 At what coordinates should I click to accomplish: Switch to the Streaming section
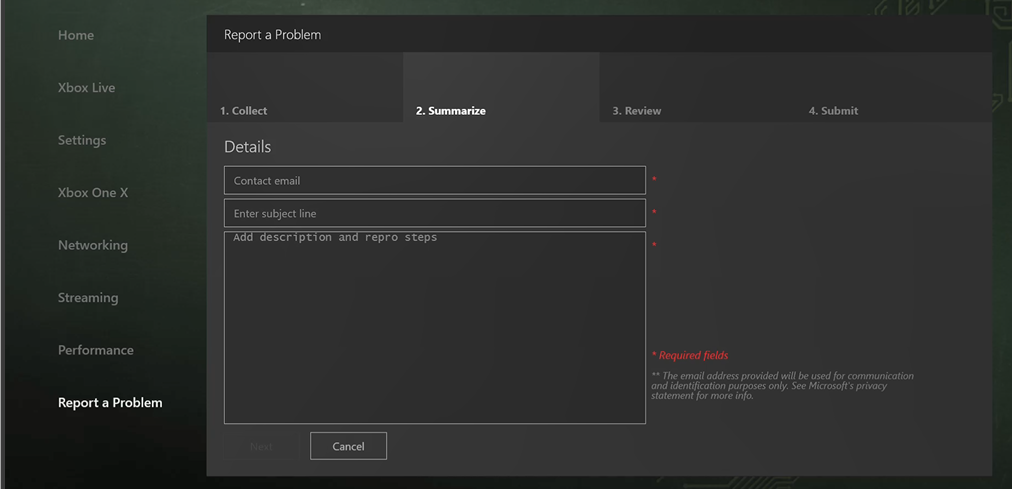pos(88,297)
